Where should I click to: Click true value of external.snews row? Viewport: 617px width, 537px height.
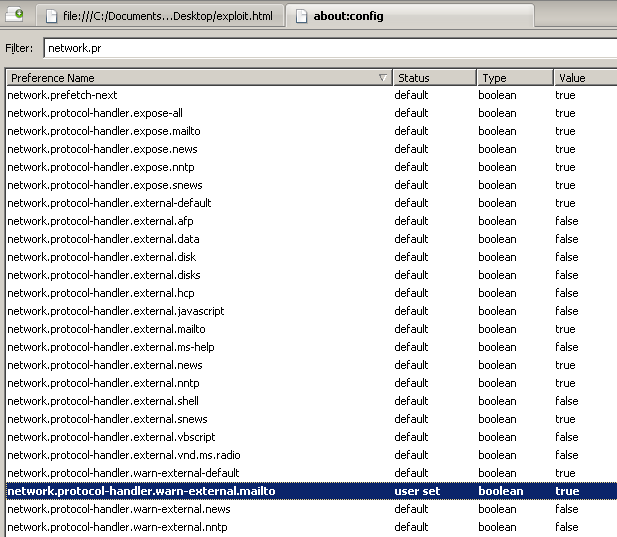pyautogui.click(x=565, y=419)
